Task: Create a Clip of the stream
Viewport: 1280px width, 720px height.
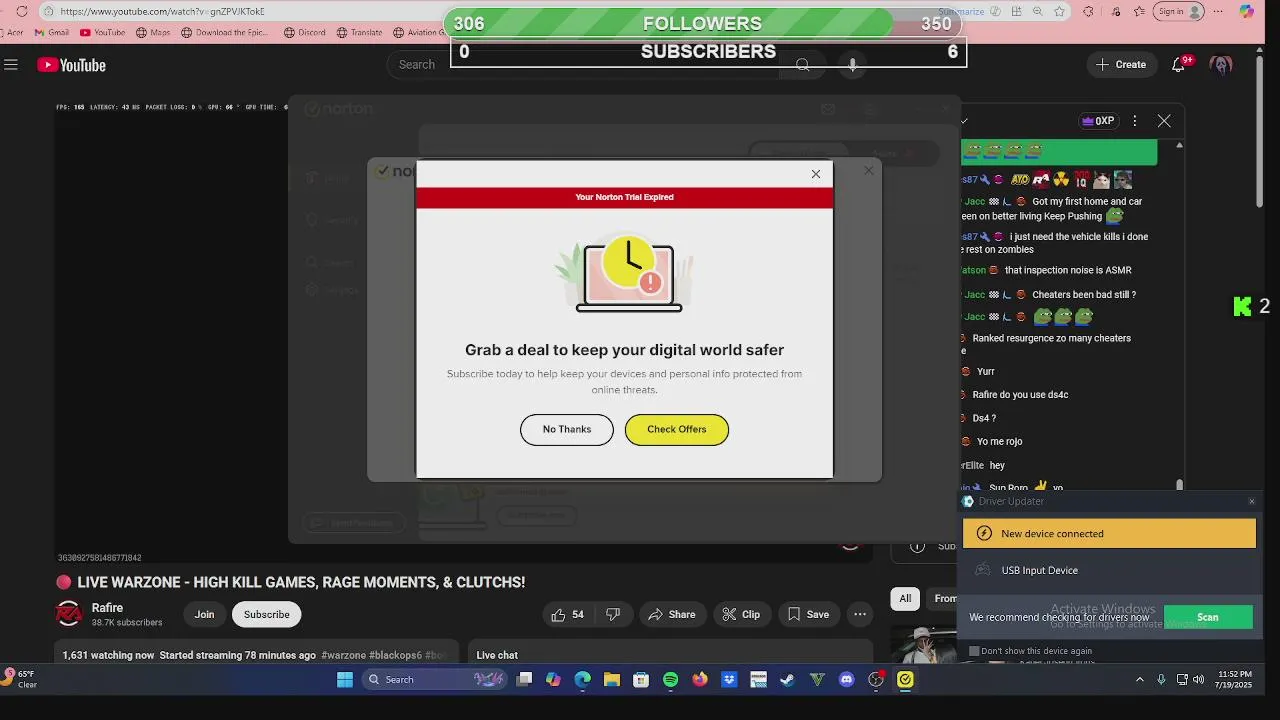Action: pyautogui.click(x=741, y=614)
